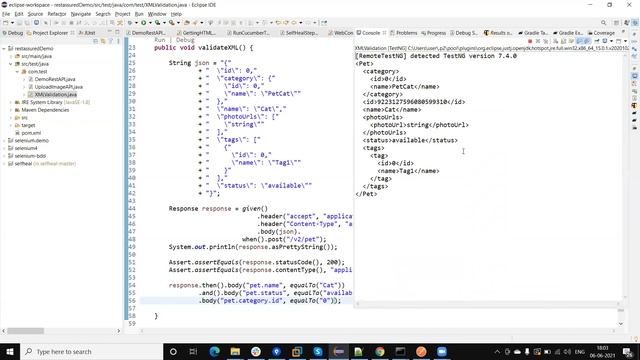Open Google Chrome from taskbar

tap(380, 351)
